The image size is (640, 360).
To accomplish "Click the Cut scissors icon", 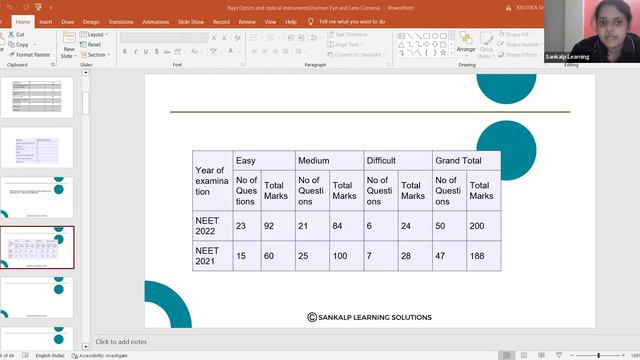I will tap(11, 34).
